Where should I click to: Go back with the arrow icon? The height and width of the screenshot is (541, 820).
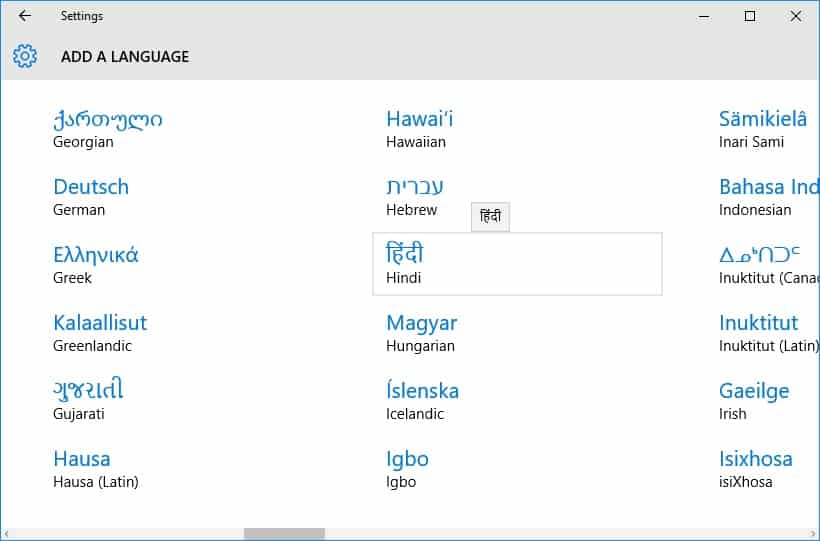click(x=25, y=16)
